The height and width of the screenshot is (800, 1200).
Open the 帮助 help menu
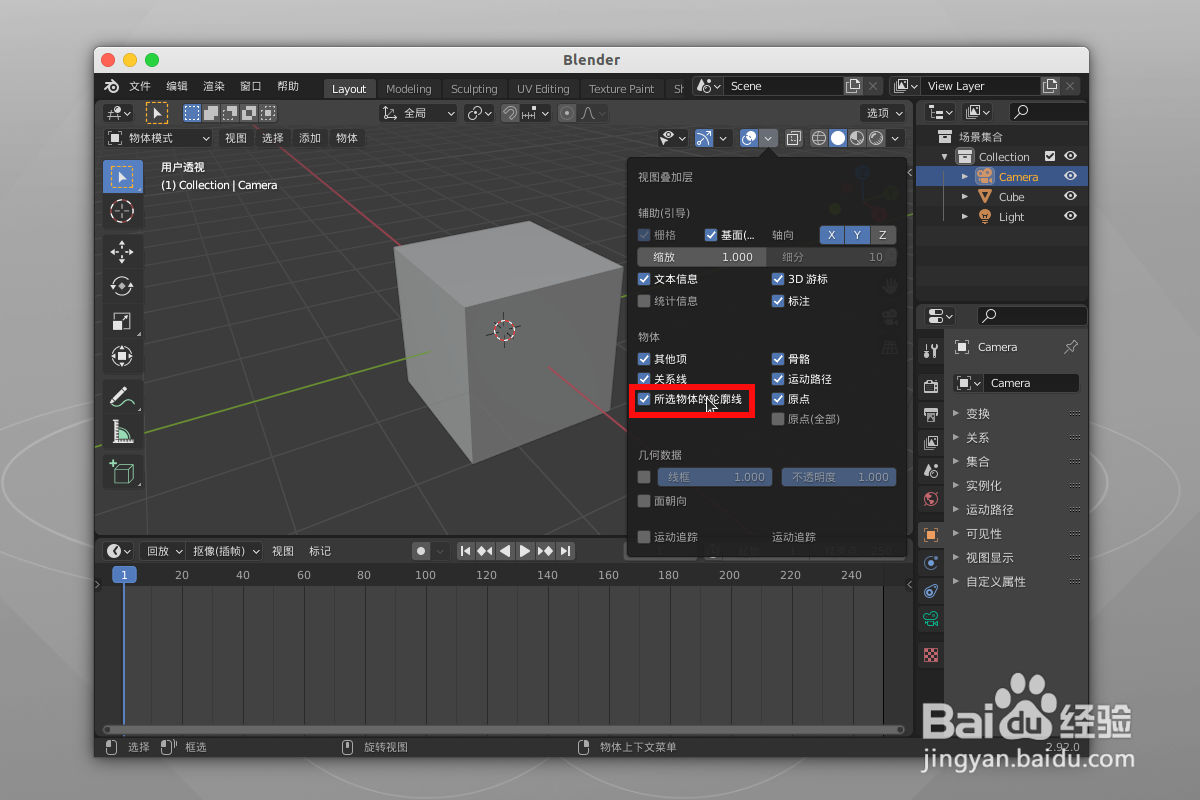(x=288, y=87)
